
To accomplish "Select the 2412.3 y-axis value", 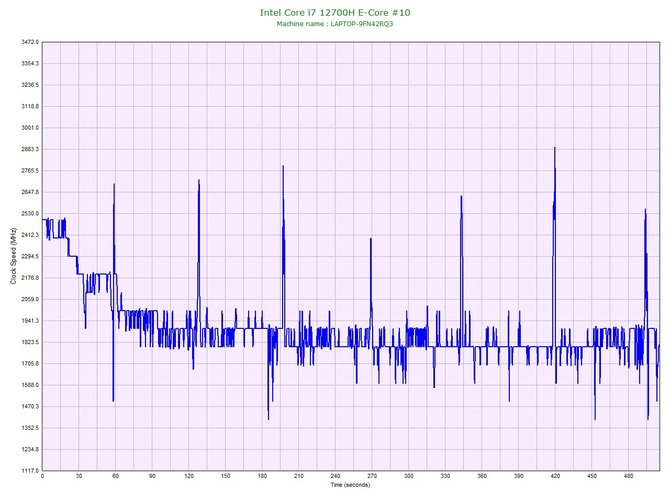I will click(30, 235).
